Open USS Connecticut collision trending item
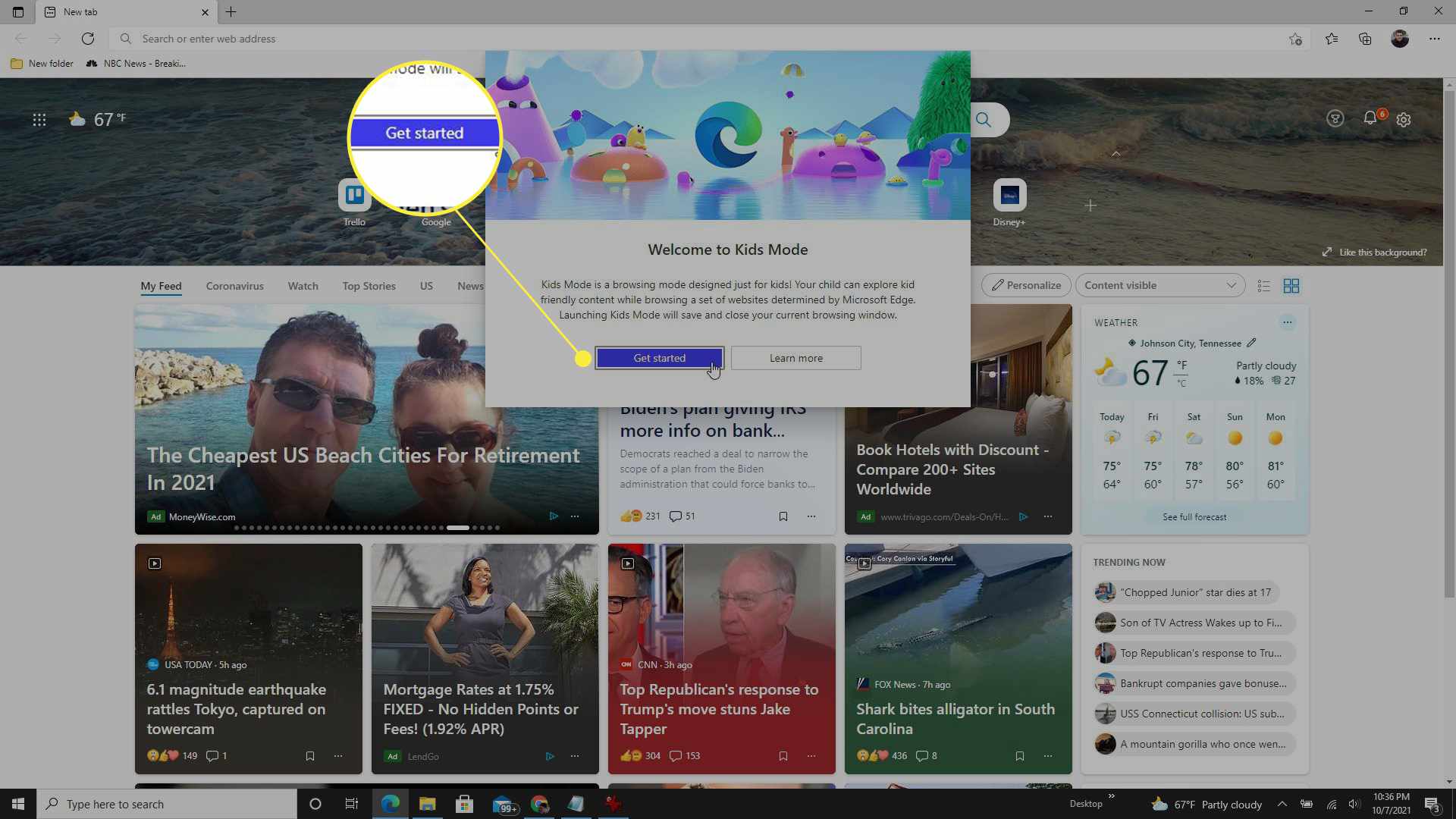Viewport: 1456px width, 819px height. click(x=1194, y=714)
